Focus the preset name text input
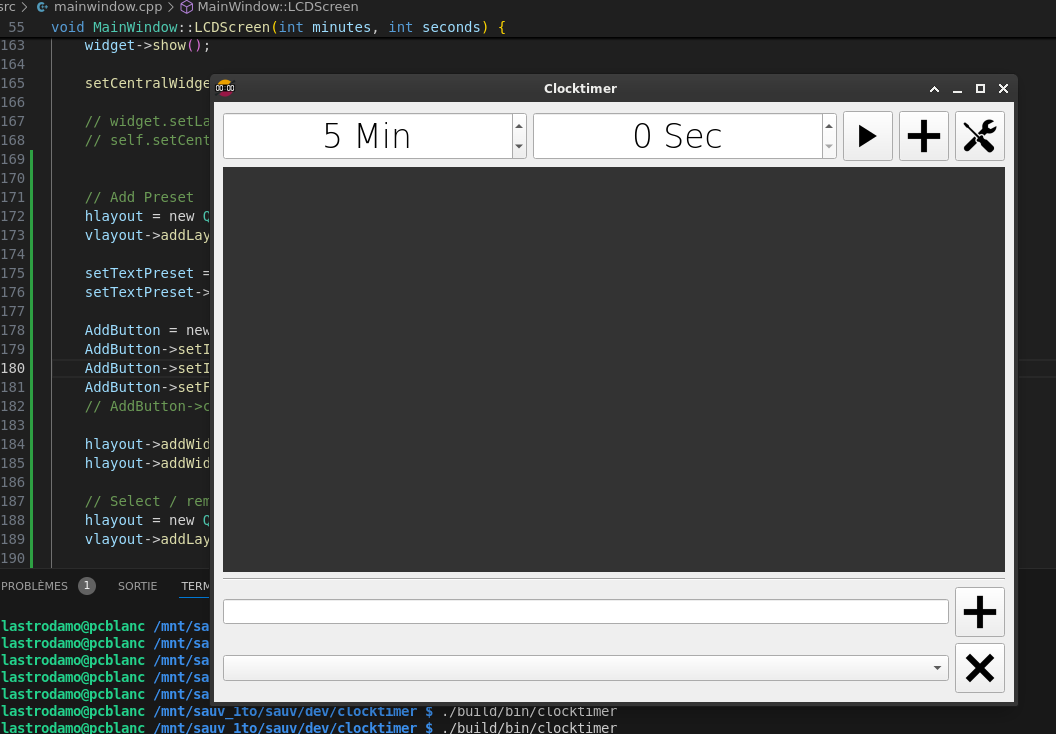The image size is (1056, 734). (585, 611)
